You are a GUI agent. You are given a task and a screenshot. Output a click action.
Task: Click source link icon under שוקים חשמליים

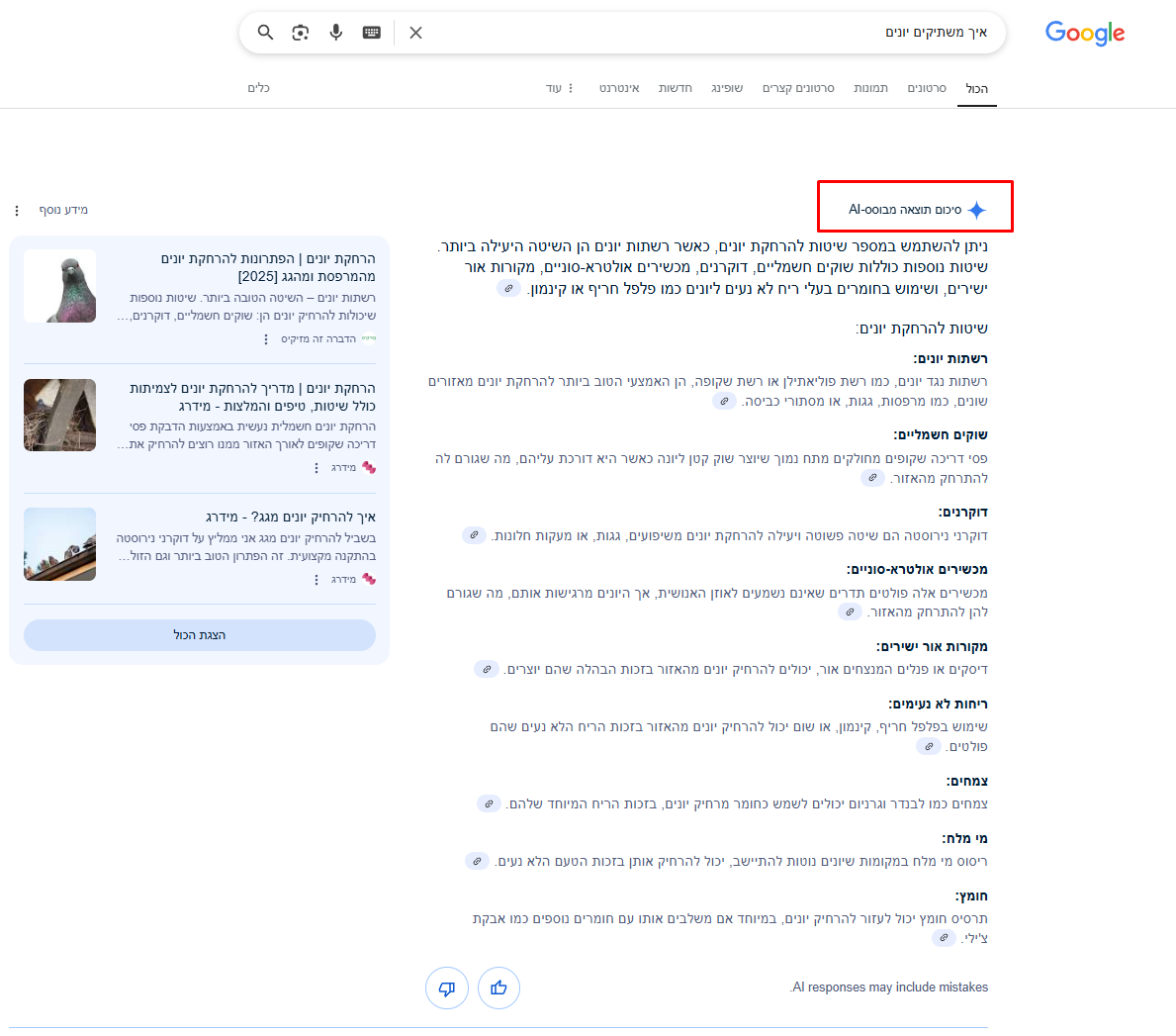click(872, 478)
